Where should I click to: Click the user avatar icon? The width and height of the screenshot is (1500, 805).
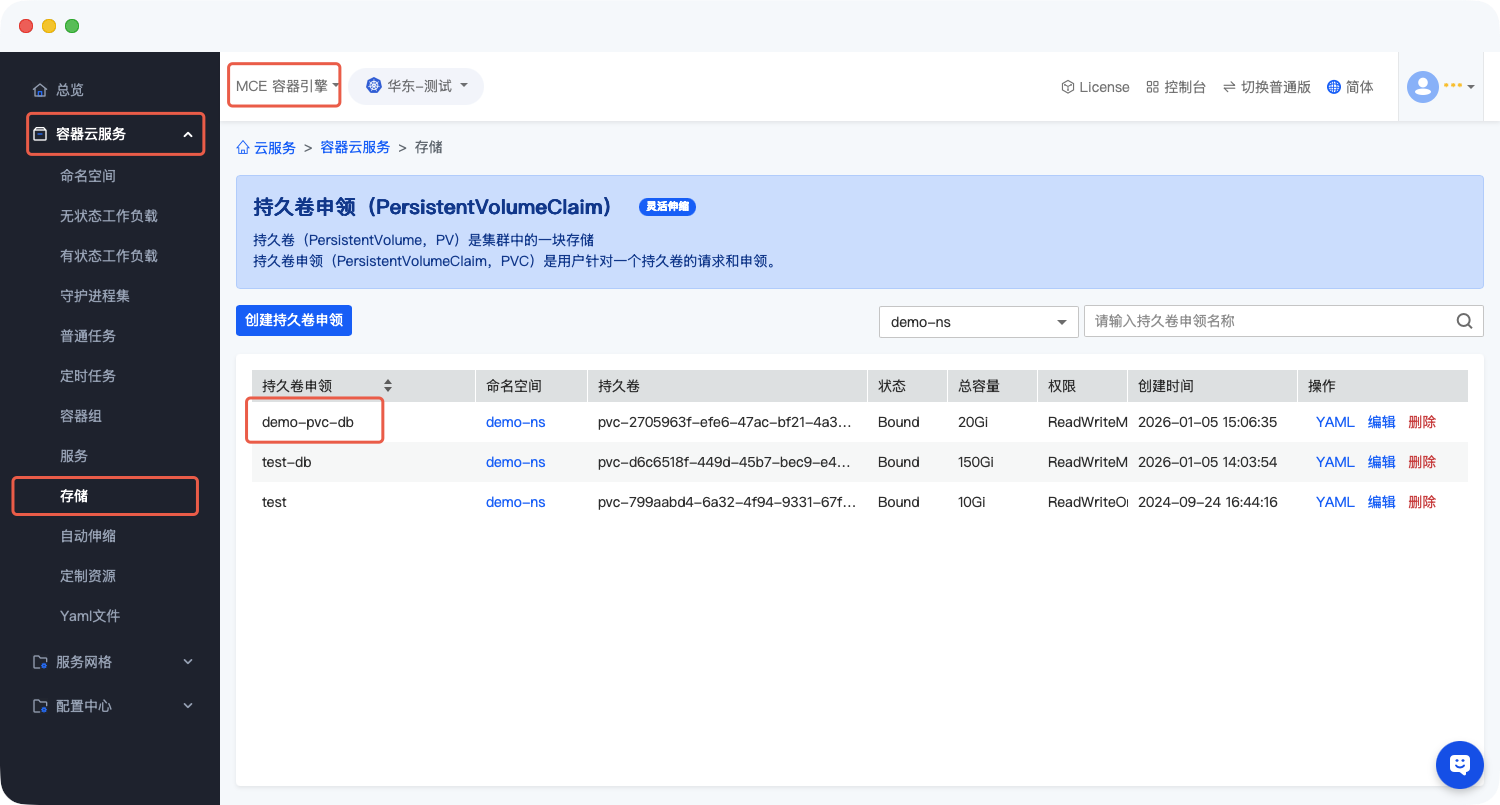click(x=1422, y=87)
